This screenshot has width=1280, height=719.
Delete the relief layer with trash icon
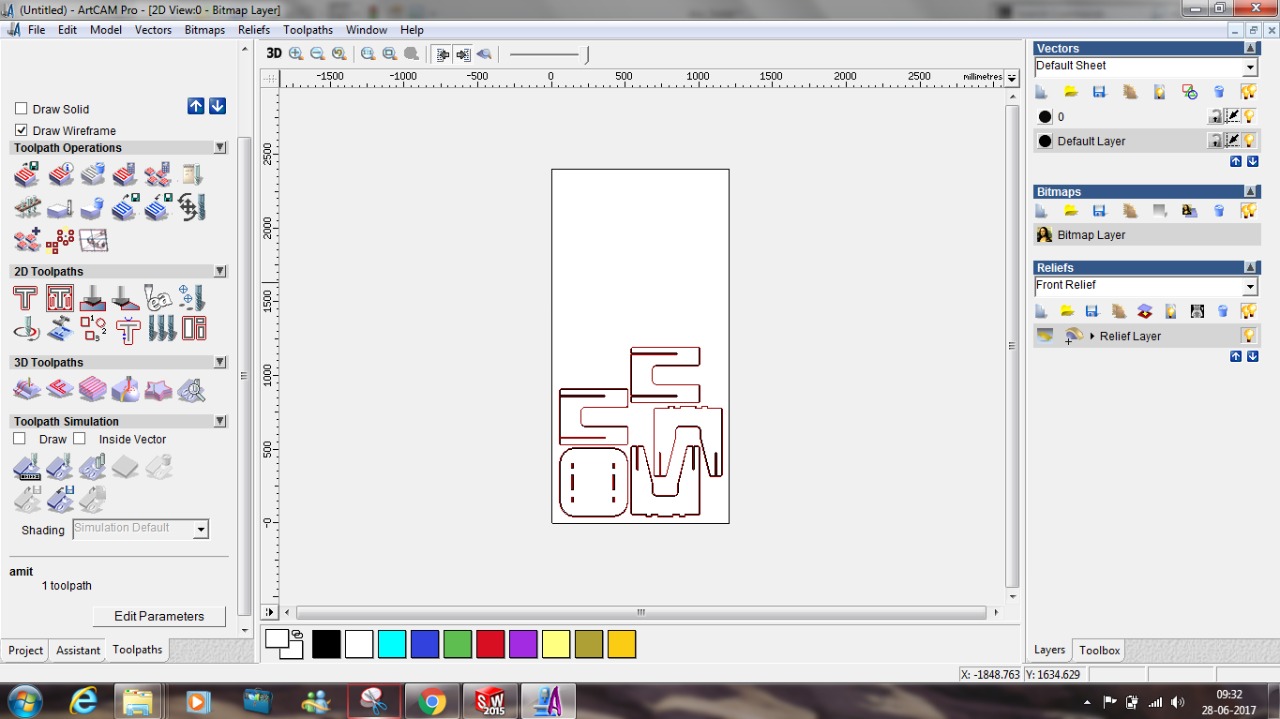tap(1222, 312)
